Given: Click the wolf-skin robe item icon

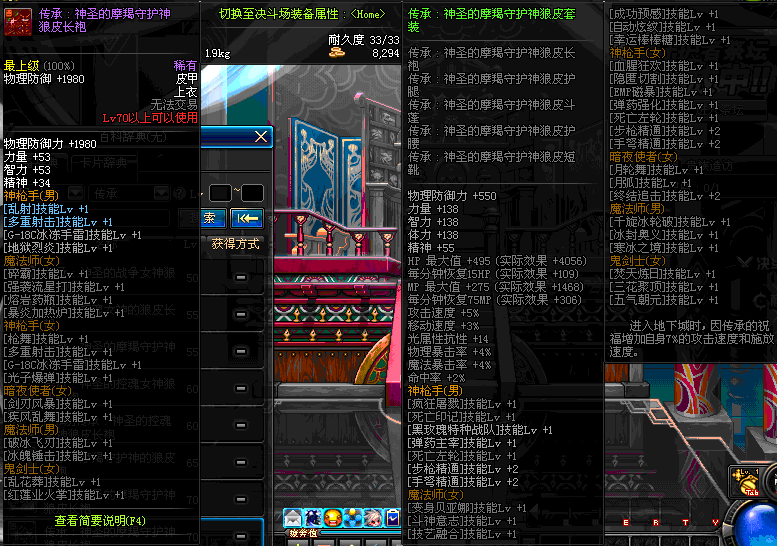Looking at the screenshot, I should point(19,19).
